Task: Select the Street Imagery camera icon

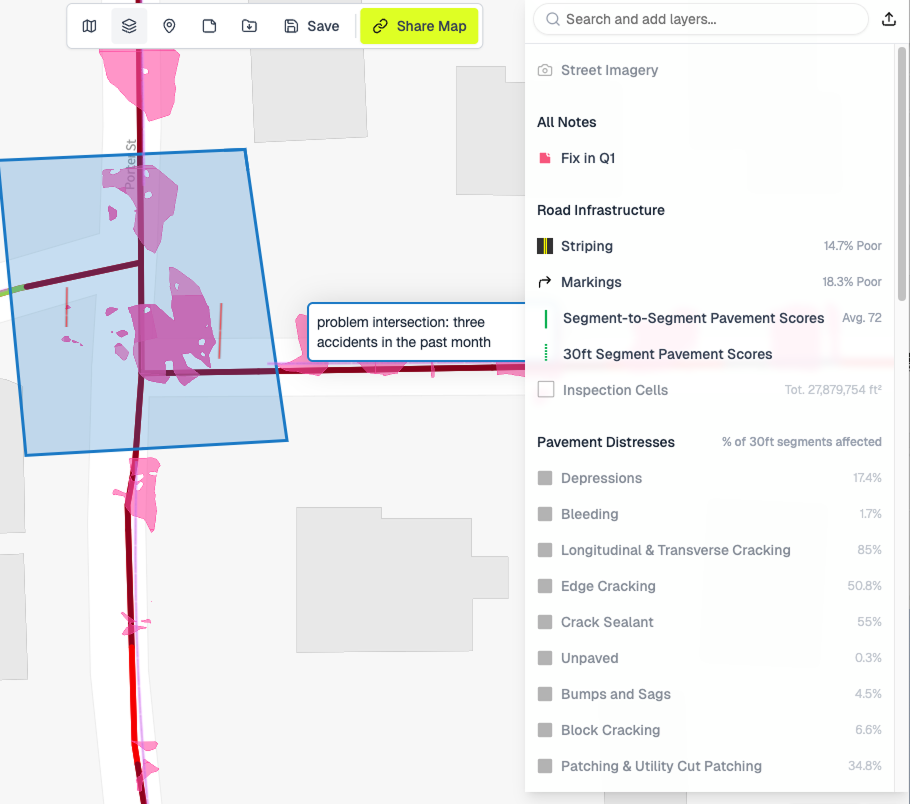Action: 545,70
